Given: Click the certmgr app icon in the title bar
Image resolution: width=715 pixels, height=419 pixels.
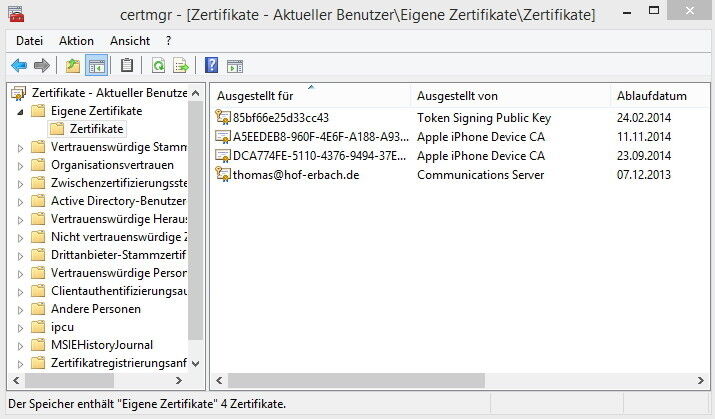Looking at the screenshot, I should pos(16,14).
